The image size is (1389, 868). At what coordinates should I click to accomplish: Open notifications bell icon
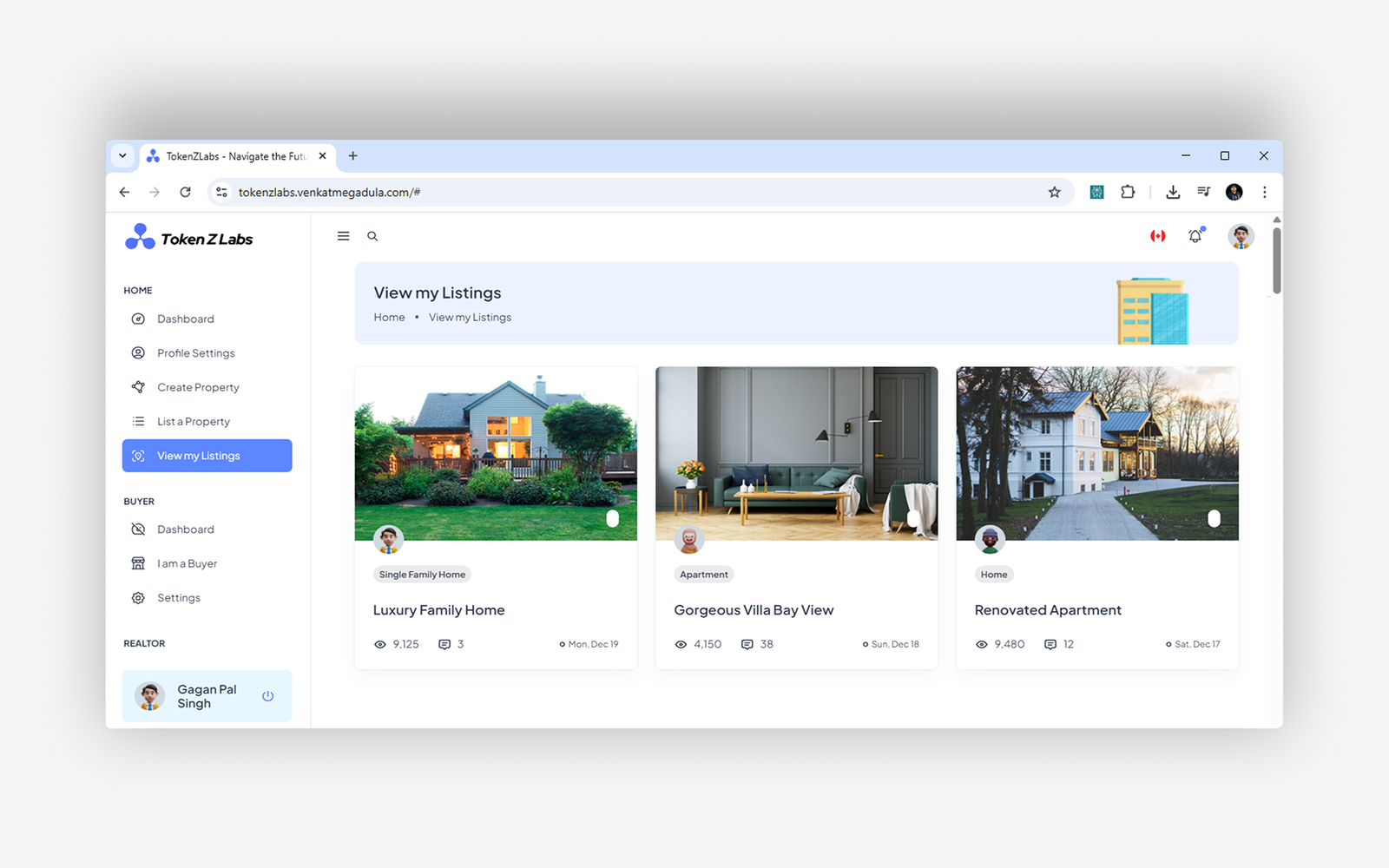1195,236
